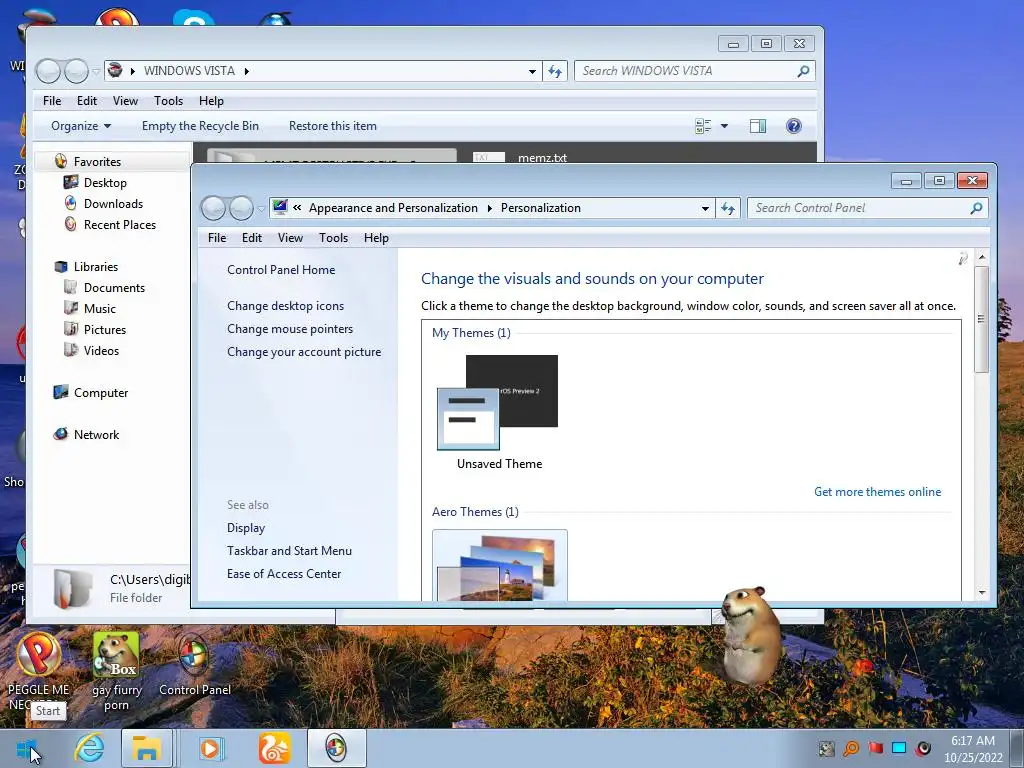Expand the breadcrumb arrow after WINDOWS VISTA
This screenshot has width=1024, height=768.
pyautogui.click(x=247, y=71)
